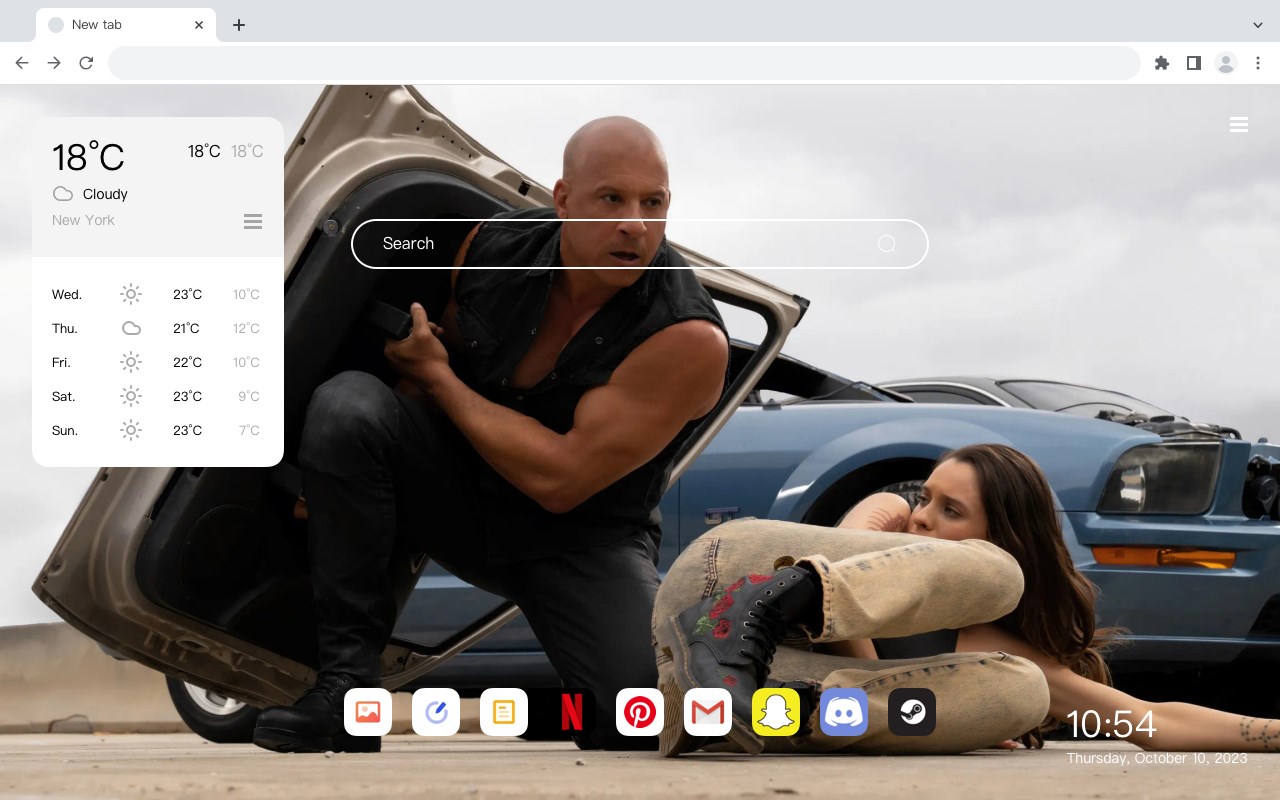Go back to previous page
The image size is (1280, 800).
[x=22, y=63]
